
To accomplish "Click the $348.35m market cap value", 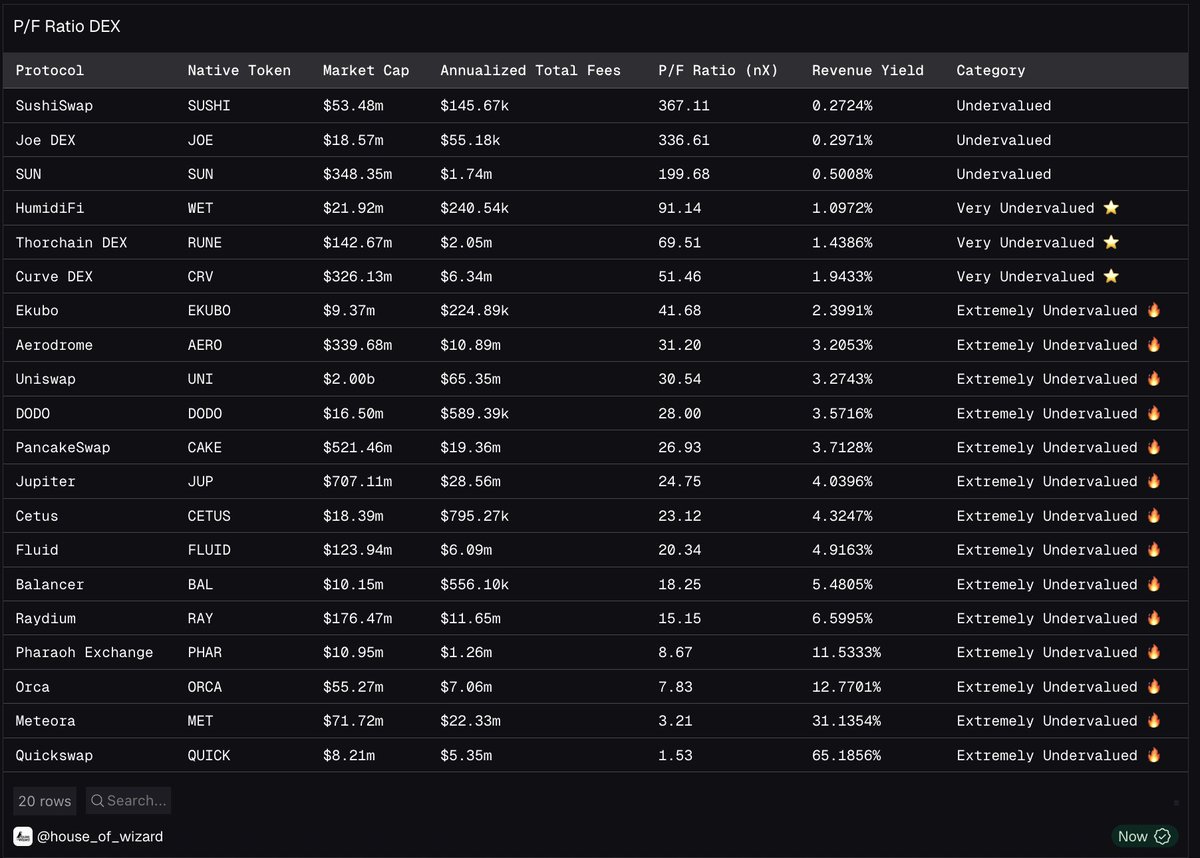I will pyautogui.click(x=357, y=174).
